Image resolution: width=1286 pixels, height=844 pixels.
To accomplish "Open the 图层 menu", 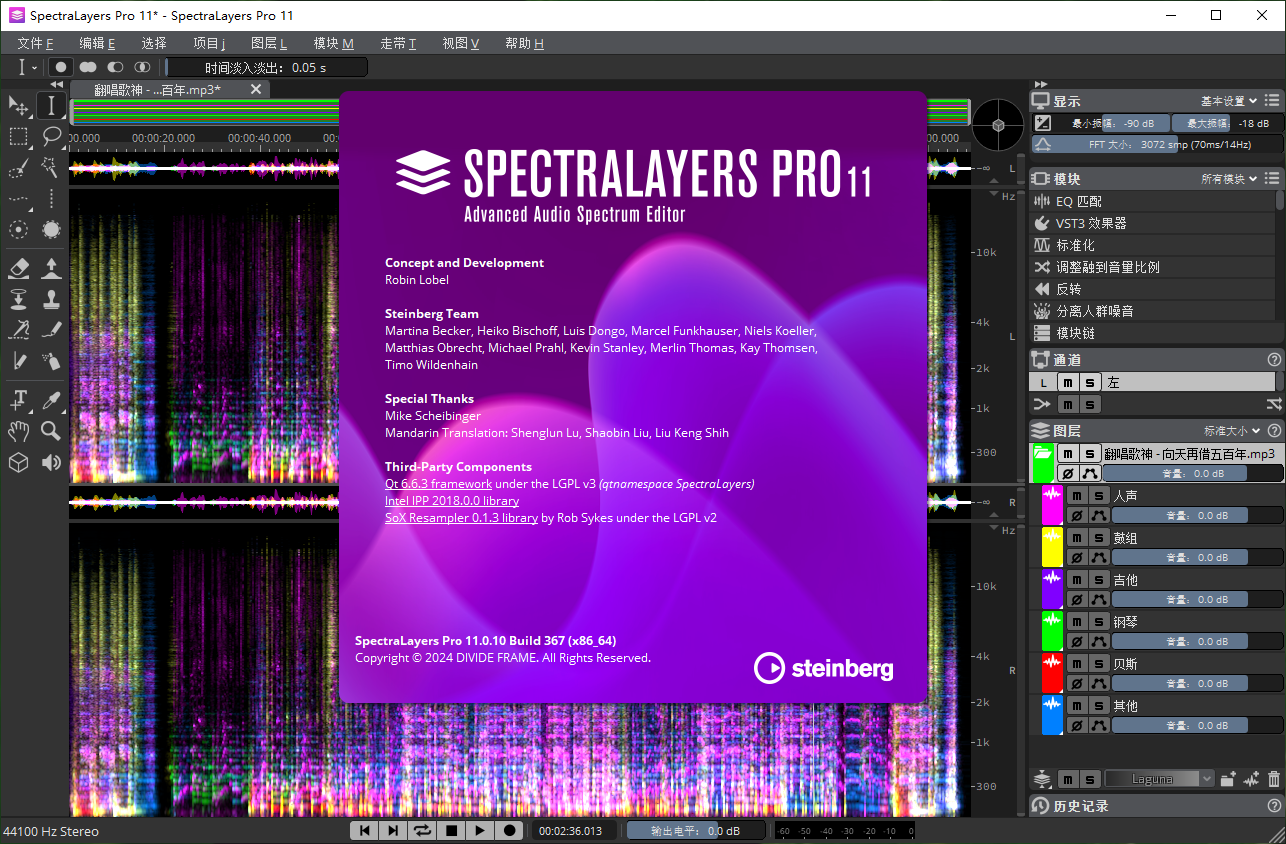I will tap(269, 43).
